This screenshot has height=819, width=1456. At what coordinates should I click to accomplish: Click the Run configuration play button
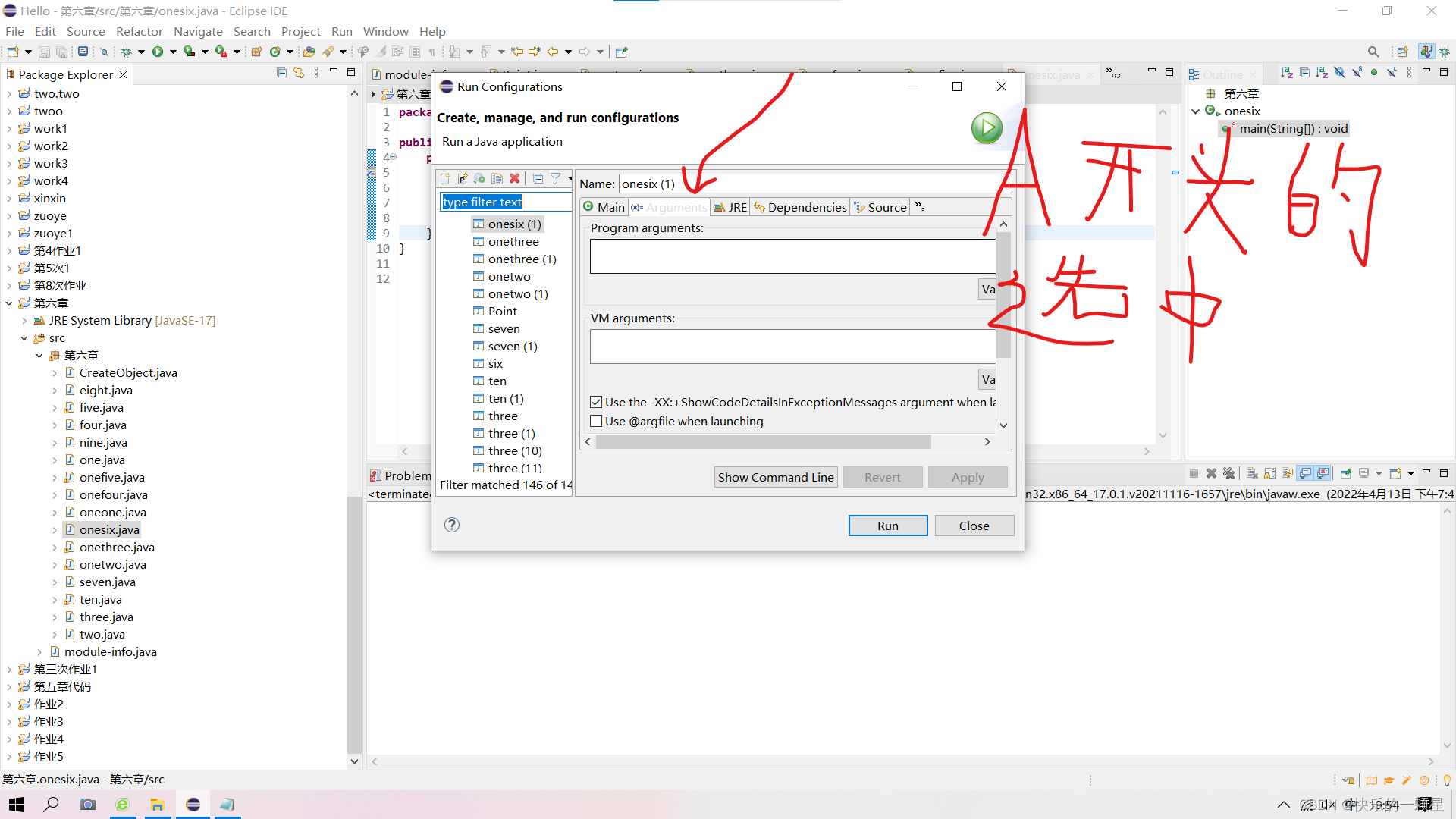[984, 127]
